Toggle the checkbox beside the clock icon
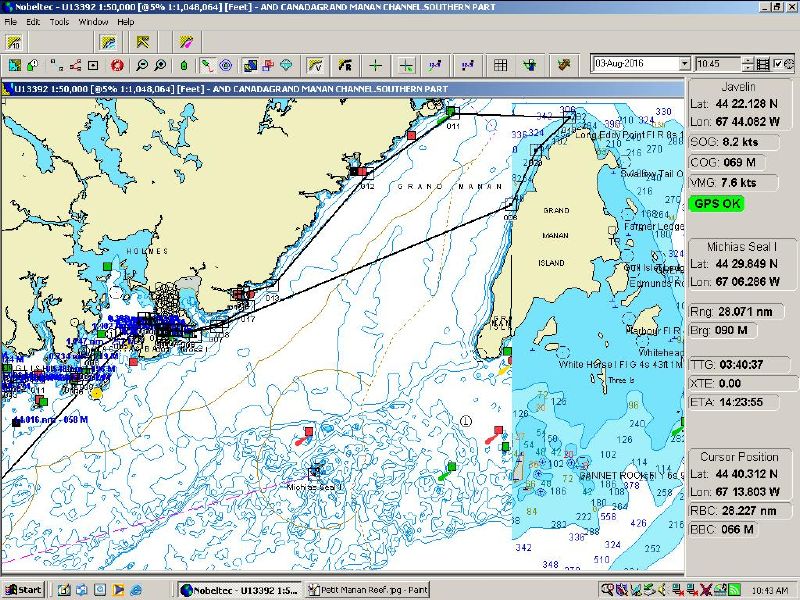The width and height of the screenshot is (800, 600). point(777,64)
